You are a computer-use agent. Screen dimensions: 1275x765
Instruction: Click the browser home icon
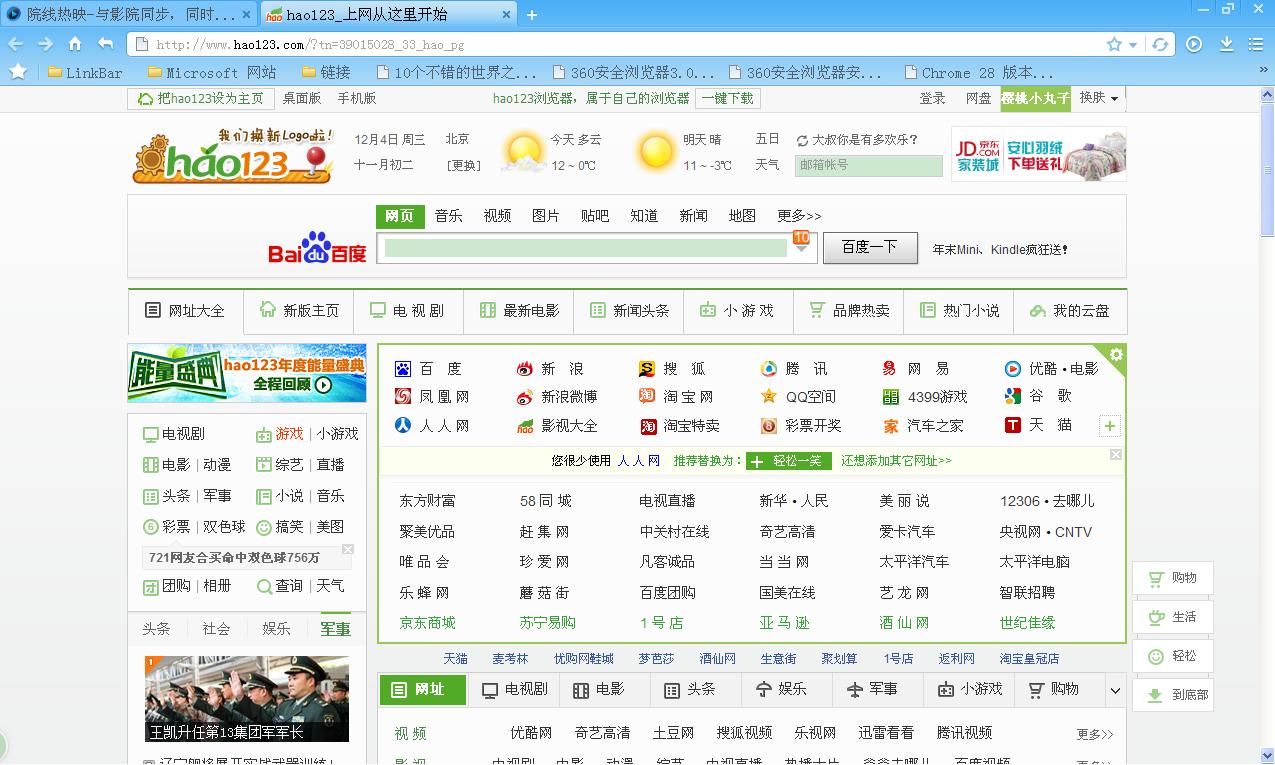point(75,44)
